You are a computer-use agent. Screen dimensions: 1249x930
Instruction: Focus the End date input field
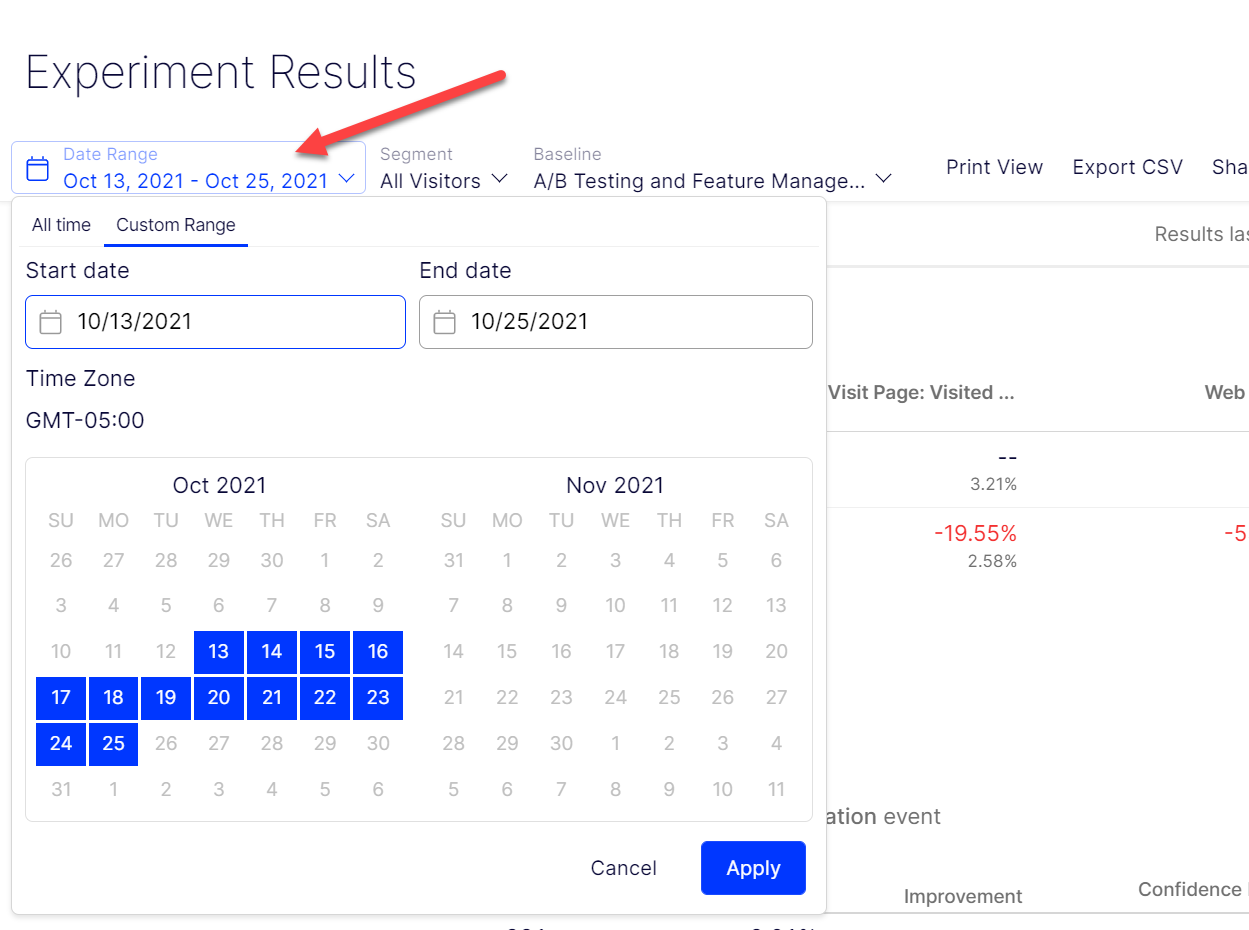tap(630, 322)
